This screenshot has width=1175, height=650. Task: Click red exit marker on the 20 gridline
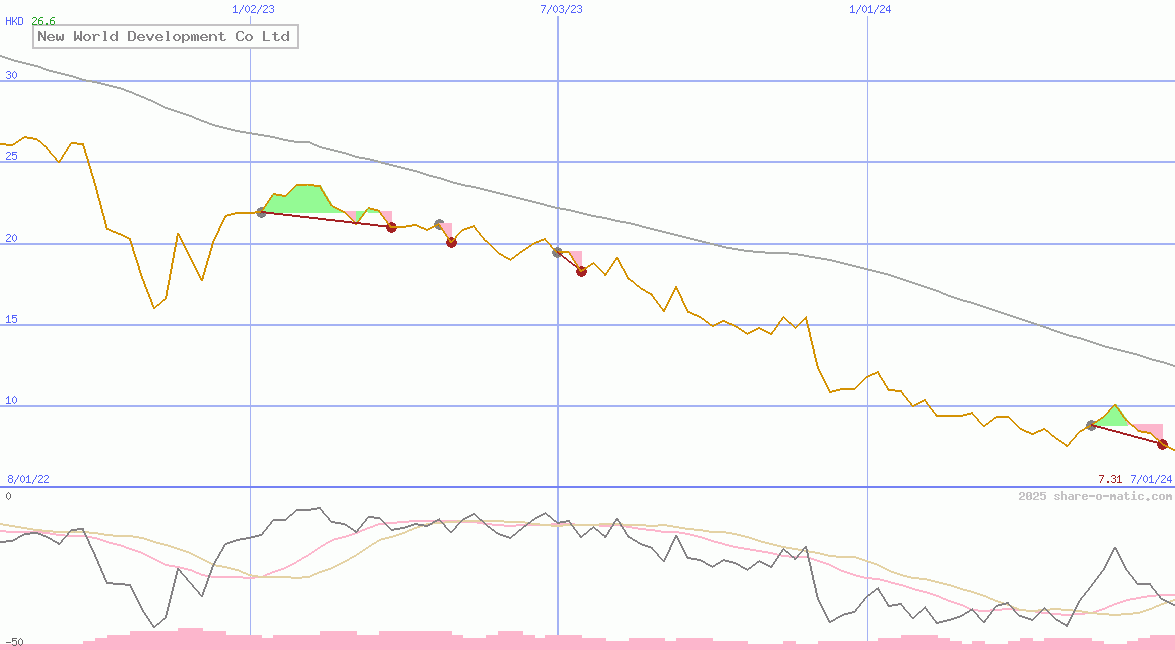coord(451,242)
